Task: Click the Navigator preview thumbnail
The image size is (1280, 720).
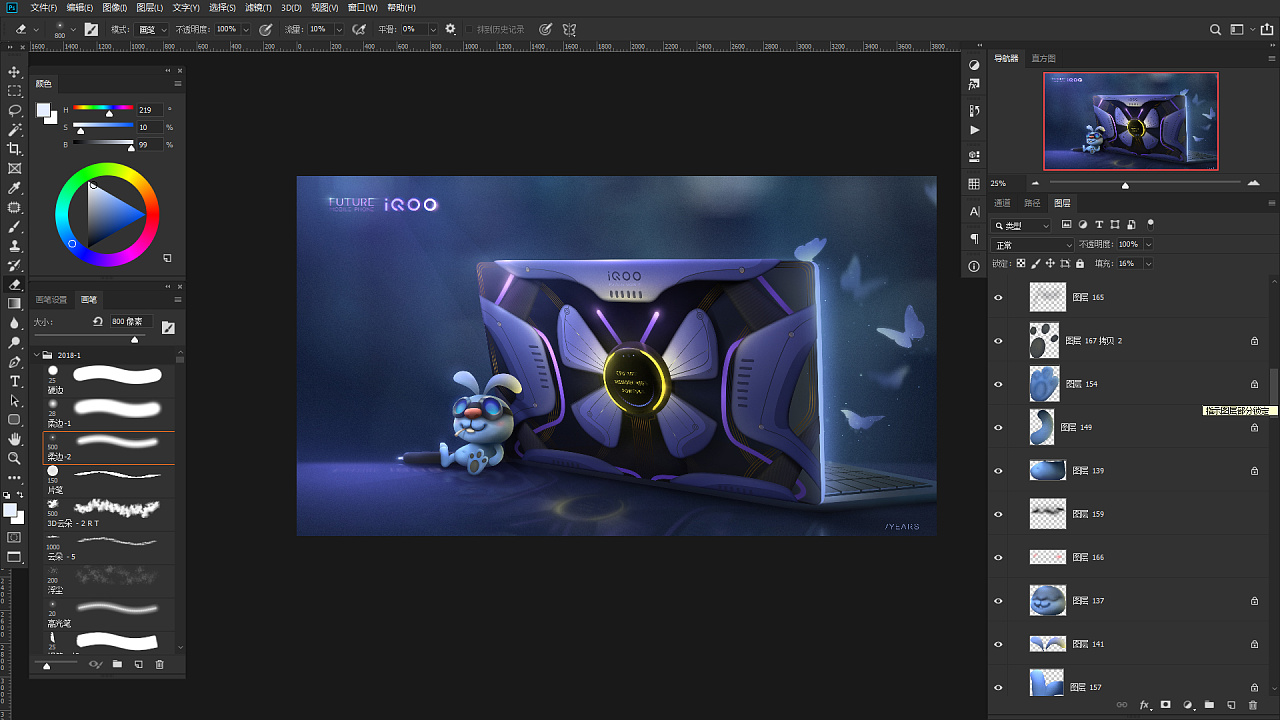Action: click(1131, 121)
